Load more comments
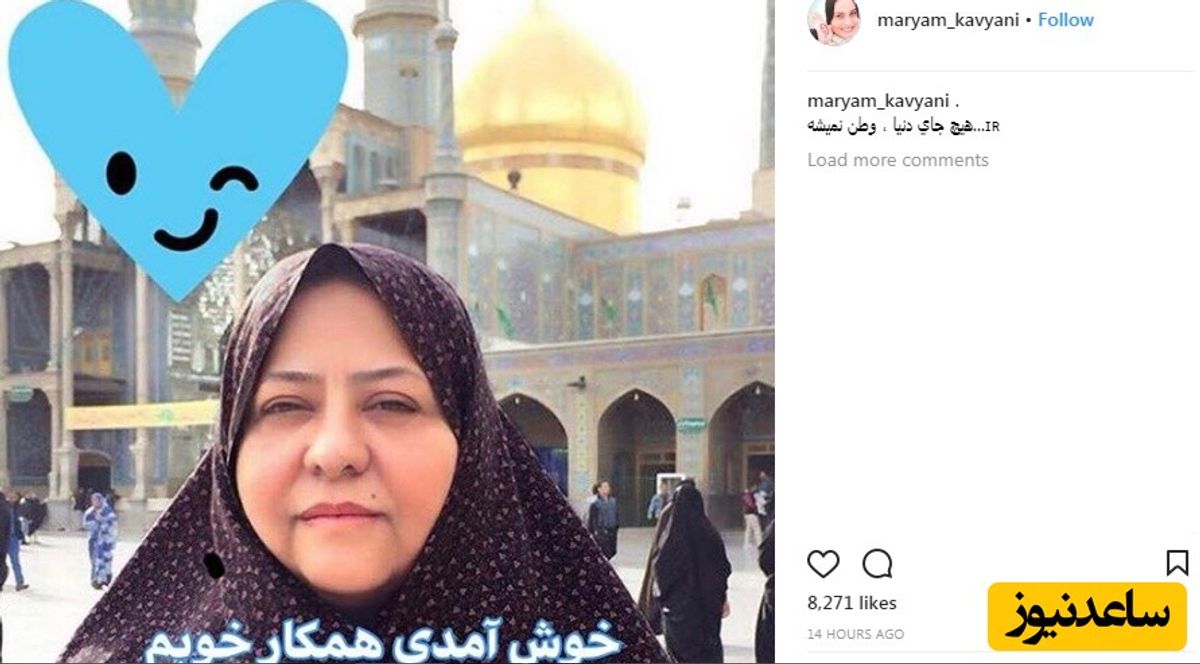The height and width of the screenshot is (664, 1200). click(898, 160)
